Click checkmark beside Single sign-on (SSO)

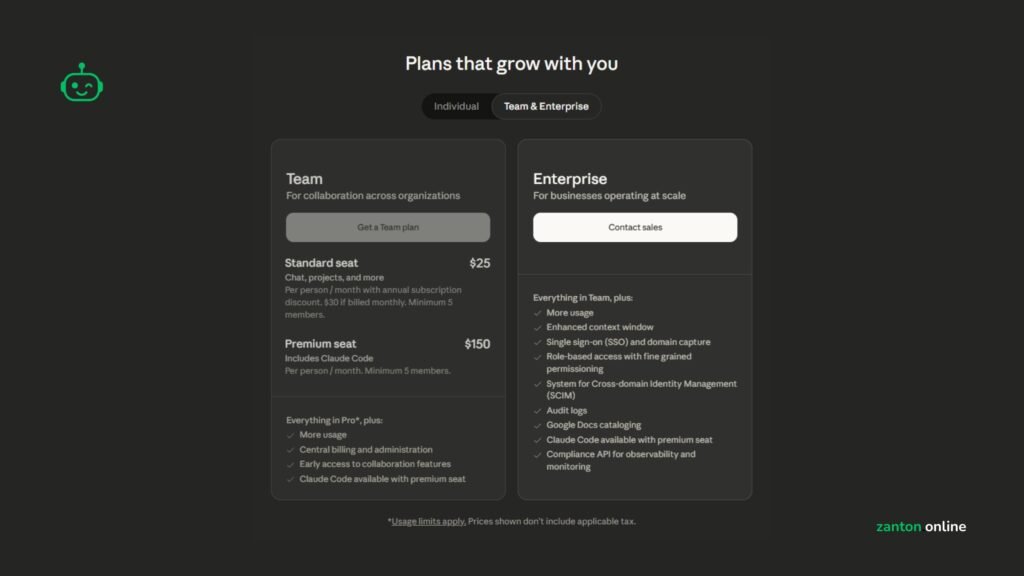tap(537, 342)
